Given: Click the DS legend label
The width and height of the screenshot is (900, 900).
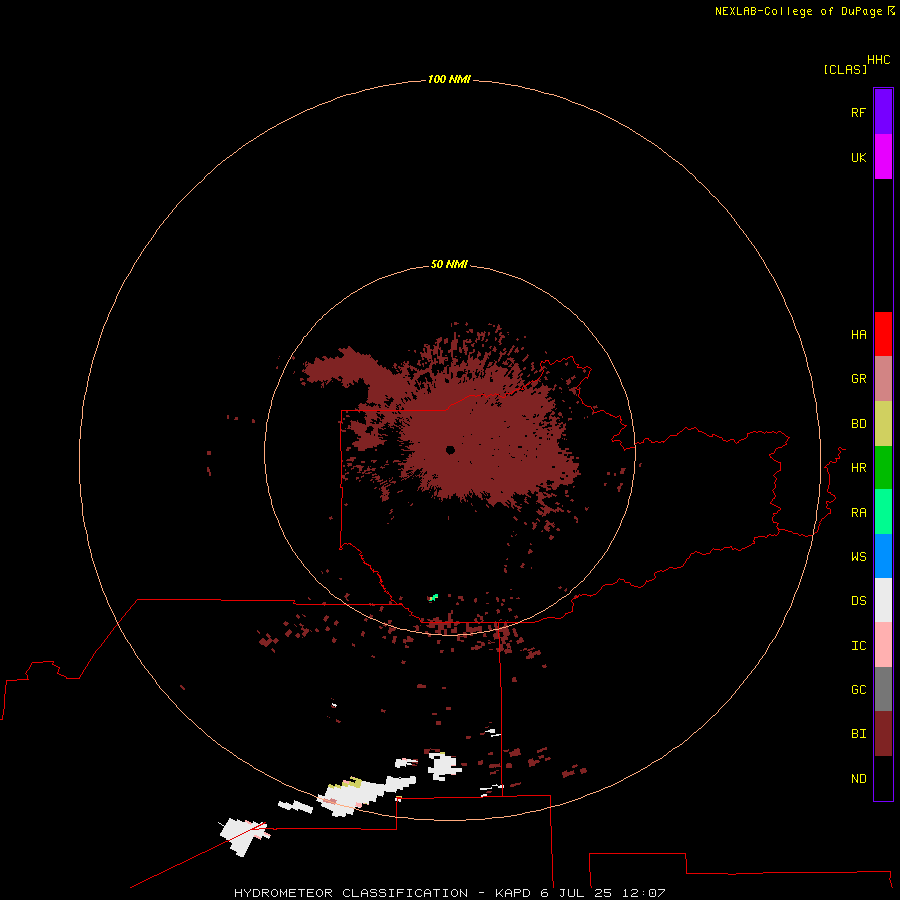Looking at the screenshot, I should coord(858,601).
